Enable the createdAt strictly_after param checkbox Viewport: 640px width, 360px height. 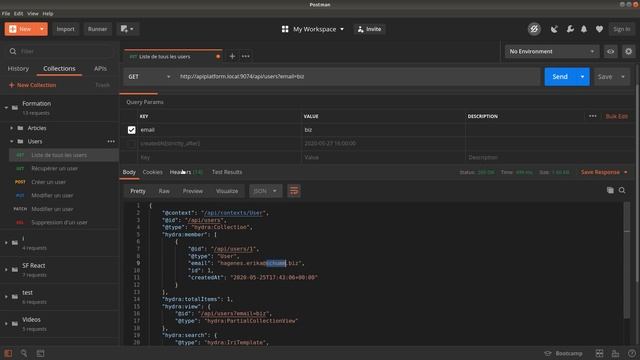[131, 144]
